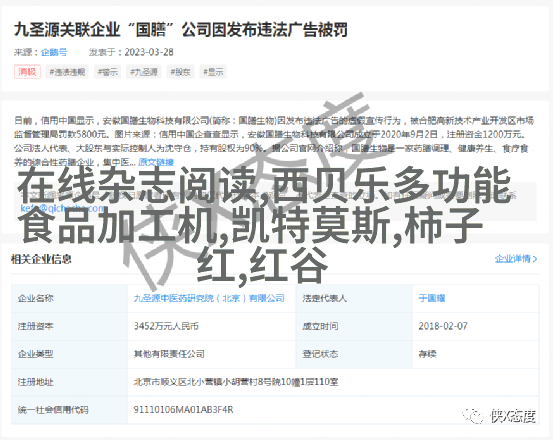
Task: Open 九圣源中医药研究院（北京）有限公司 company link
Action: (x=209, y=298)
